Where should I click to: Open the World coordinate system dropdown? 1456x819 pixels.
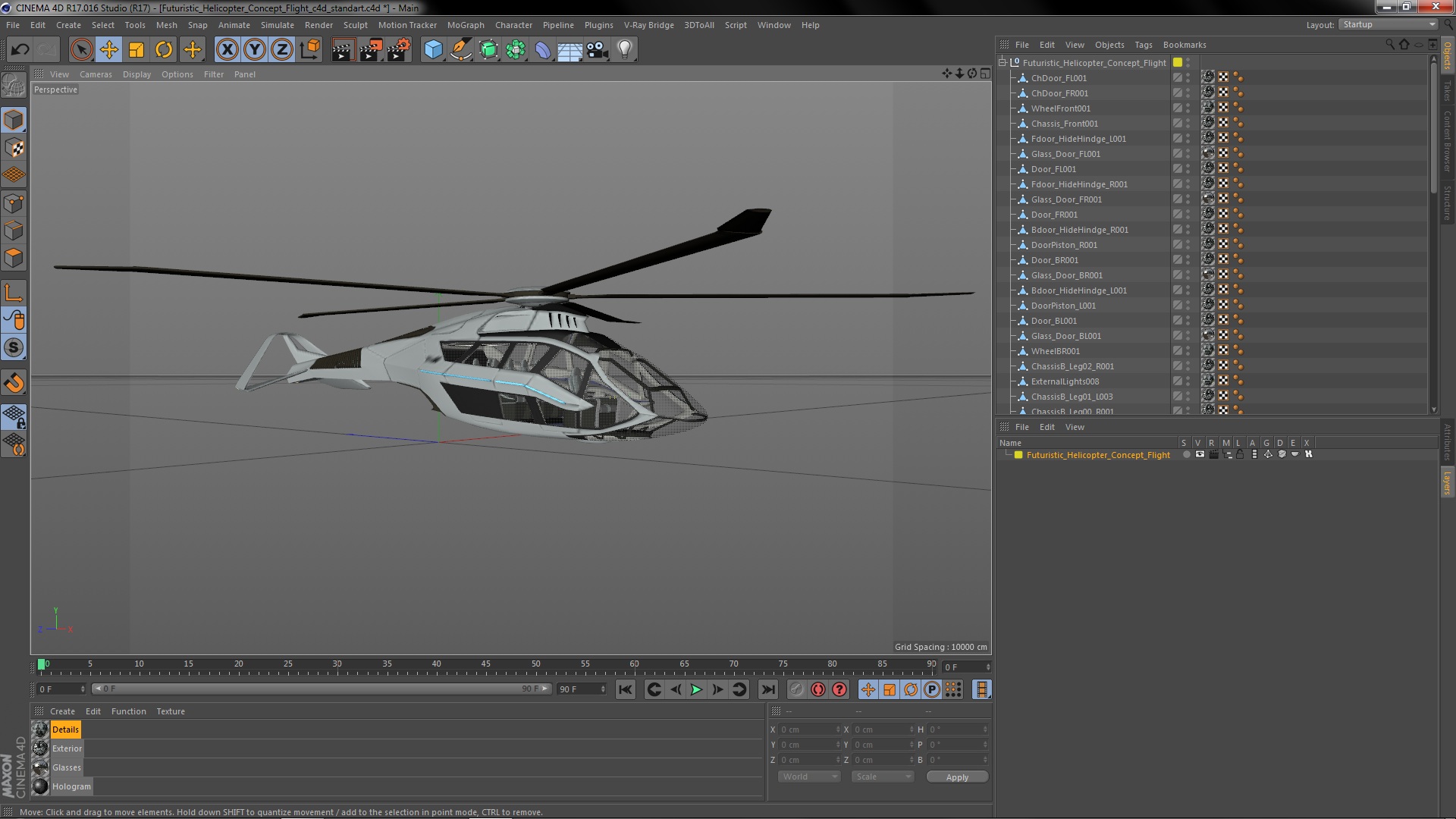(809, 777)
